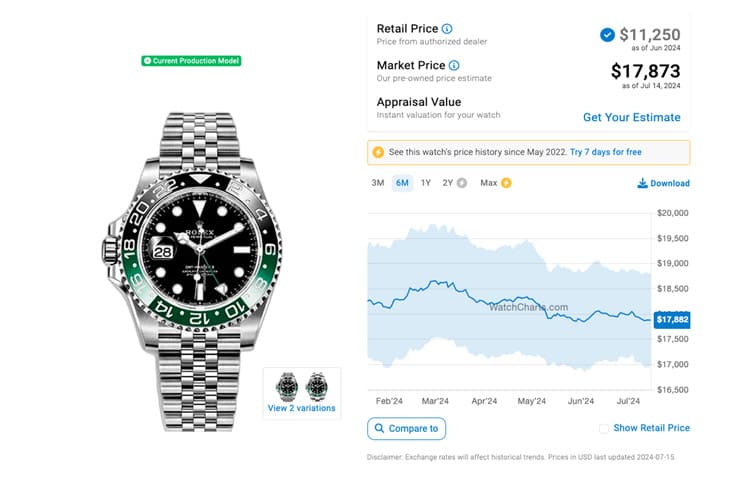Viewport: 730px width, 482px height.
Task: Open View 2 variations link
Action: pos(301,408)
